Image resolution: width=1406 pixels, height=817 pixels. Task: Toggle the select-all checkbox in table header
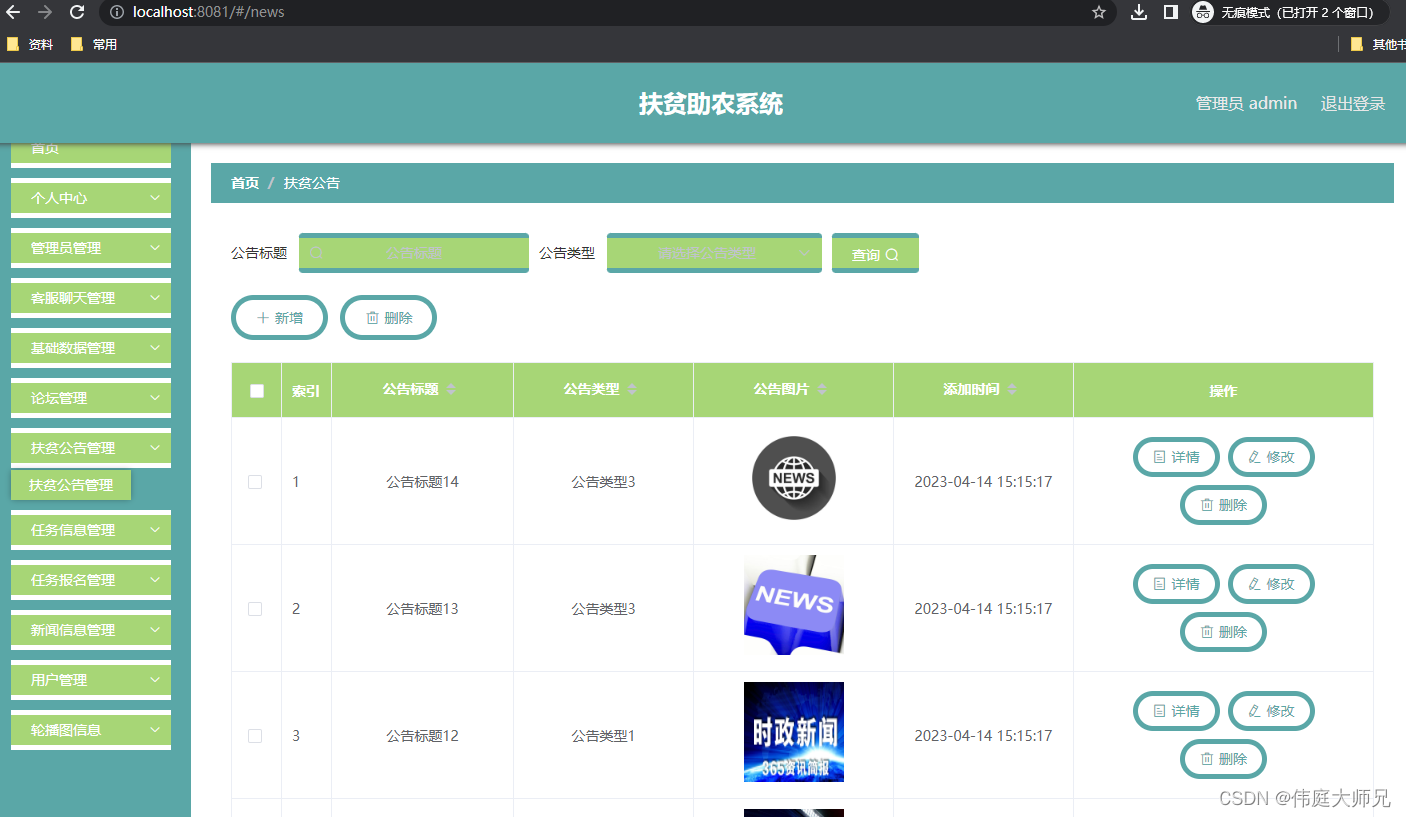(x=257, y=391)
